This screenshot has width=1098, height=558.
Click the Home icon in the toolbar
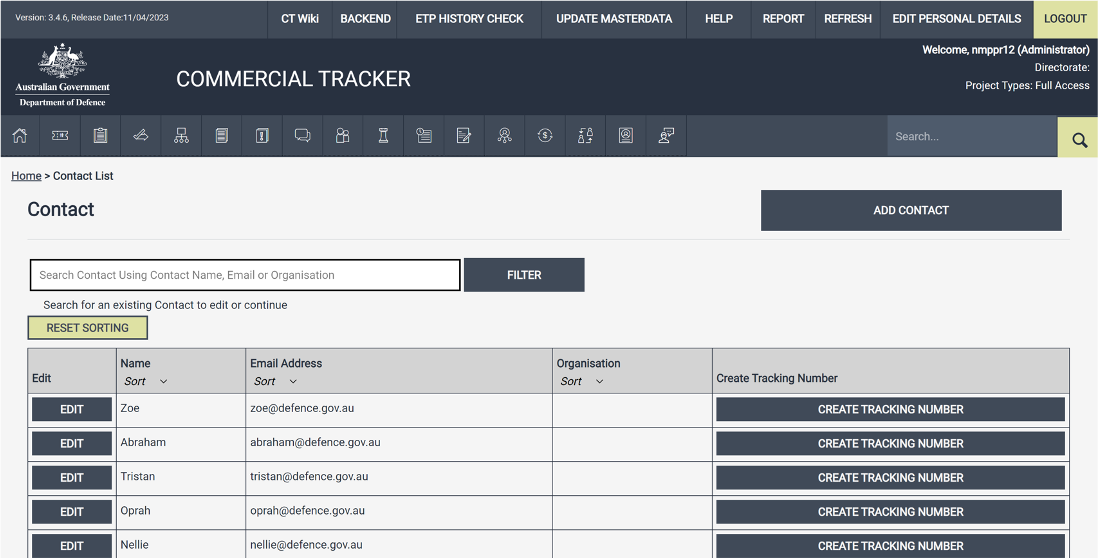tap(20, 136)
